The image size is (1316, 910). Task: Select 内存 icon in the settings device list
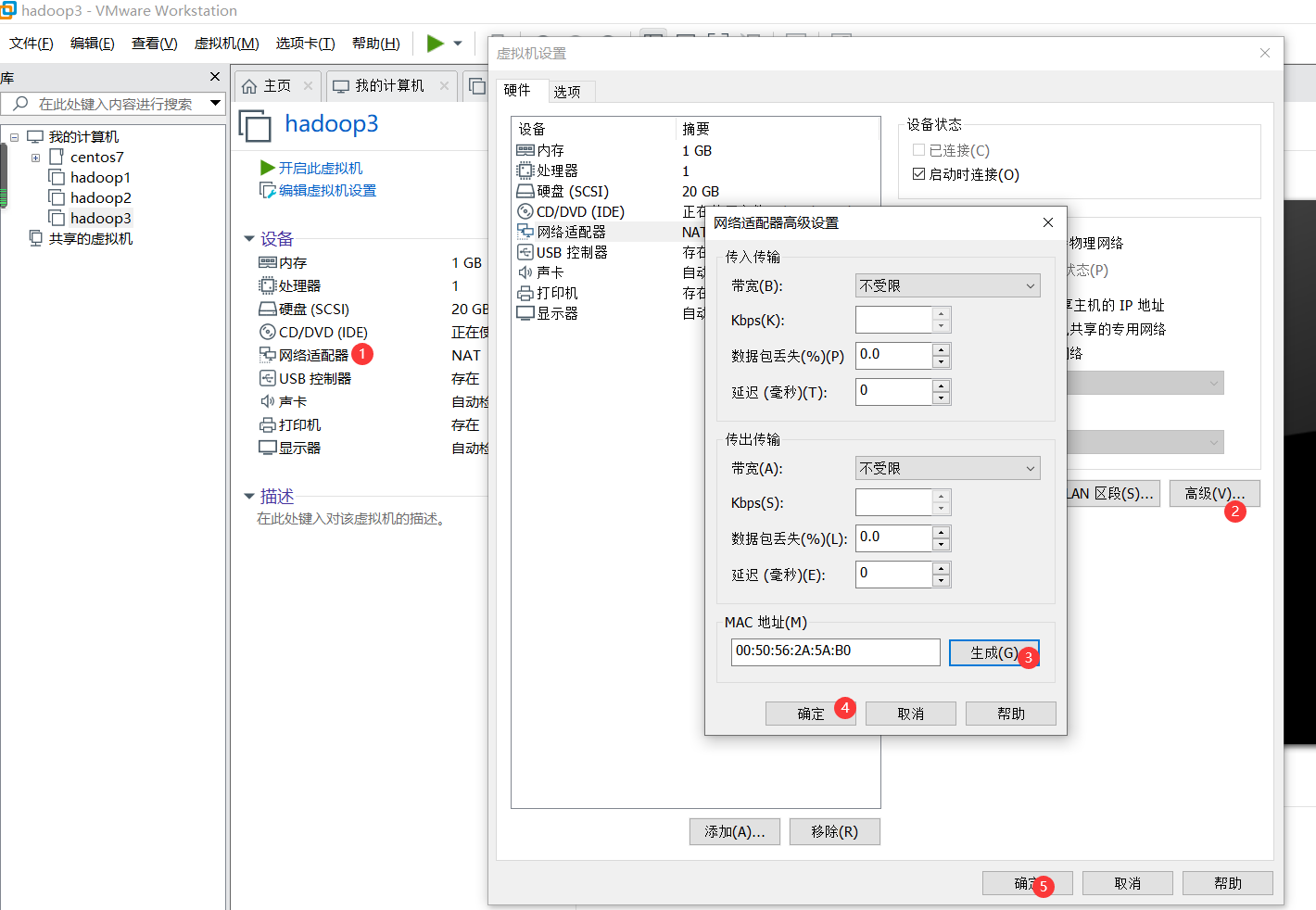pyautogui.click(x=525, y=150)
